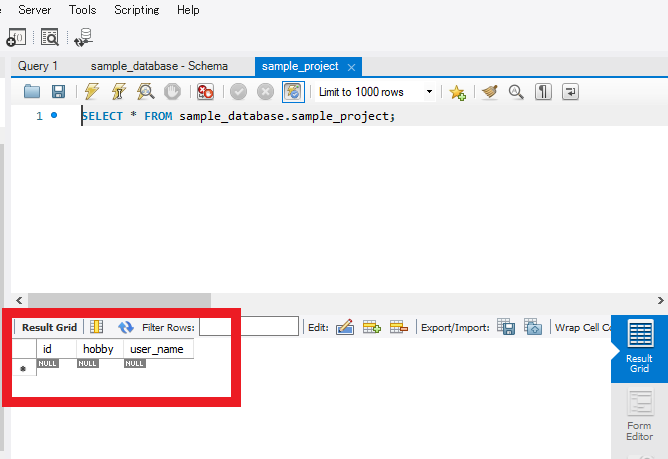Viewport: 668px width, 459px height.
Task: Click on the SELECT query text
Action: pos(238,116)
